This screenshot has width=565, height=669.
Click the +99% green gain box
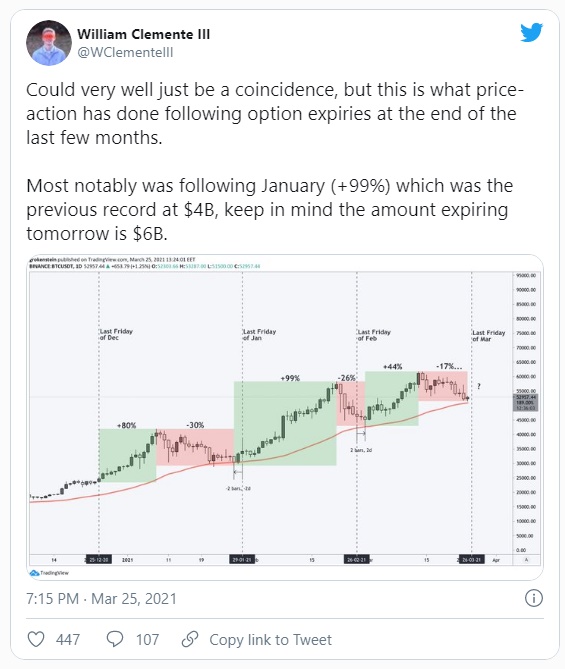(285, 423)
